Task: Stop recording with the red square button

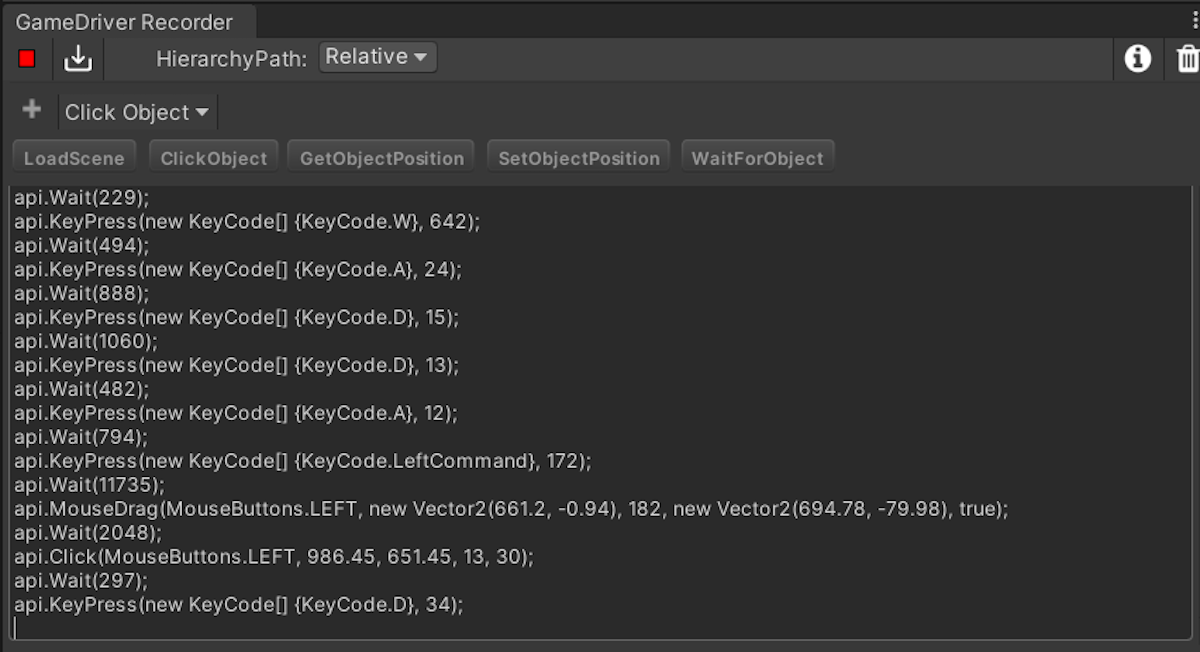Action: 27,59
